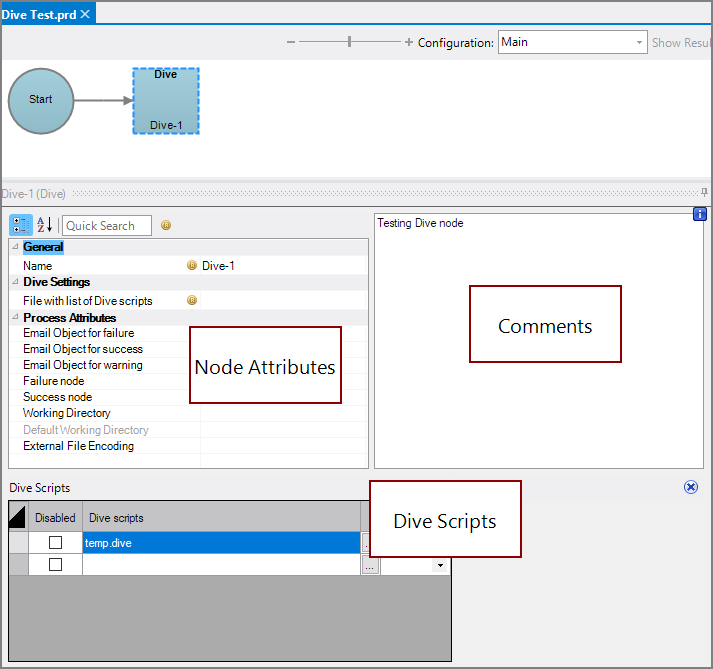This screenshot has height=669, width=713.
Task: Click the blue circled X by Dive Scripts
Action: pyautogui.click(x=691, y=487)
